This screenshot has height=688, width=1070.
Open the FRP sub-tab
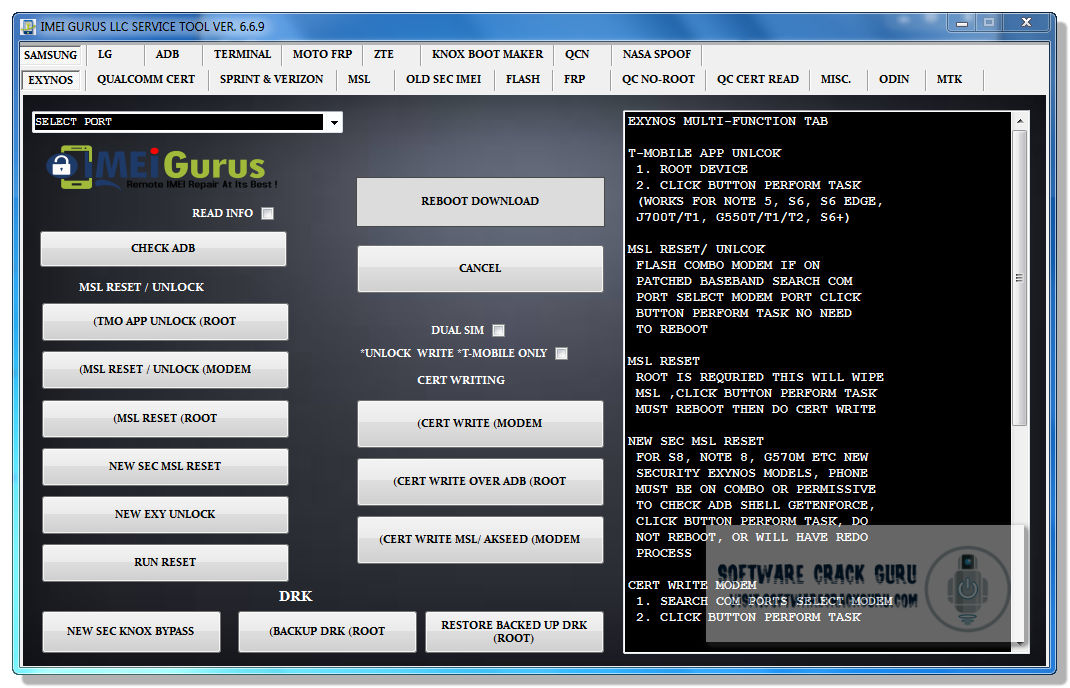(575, 80)
